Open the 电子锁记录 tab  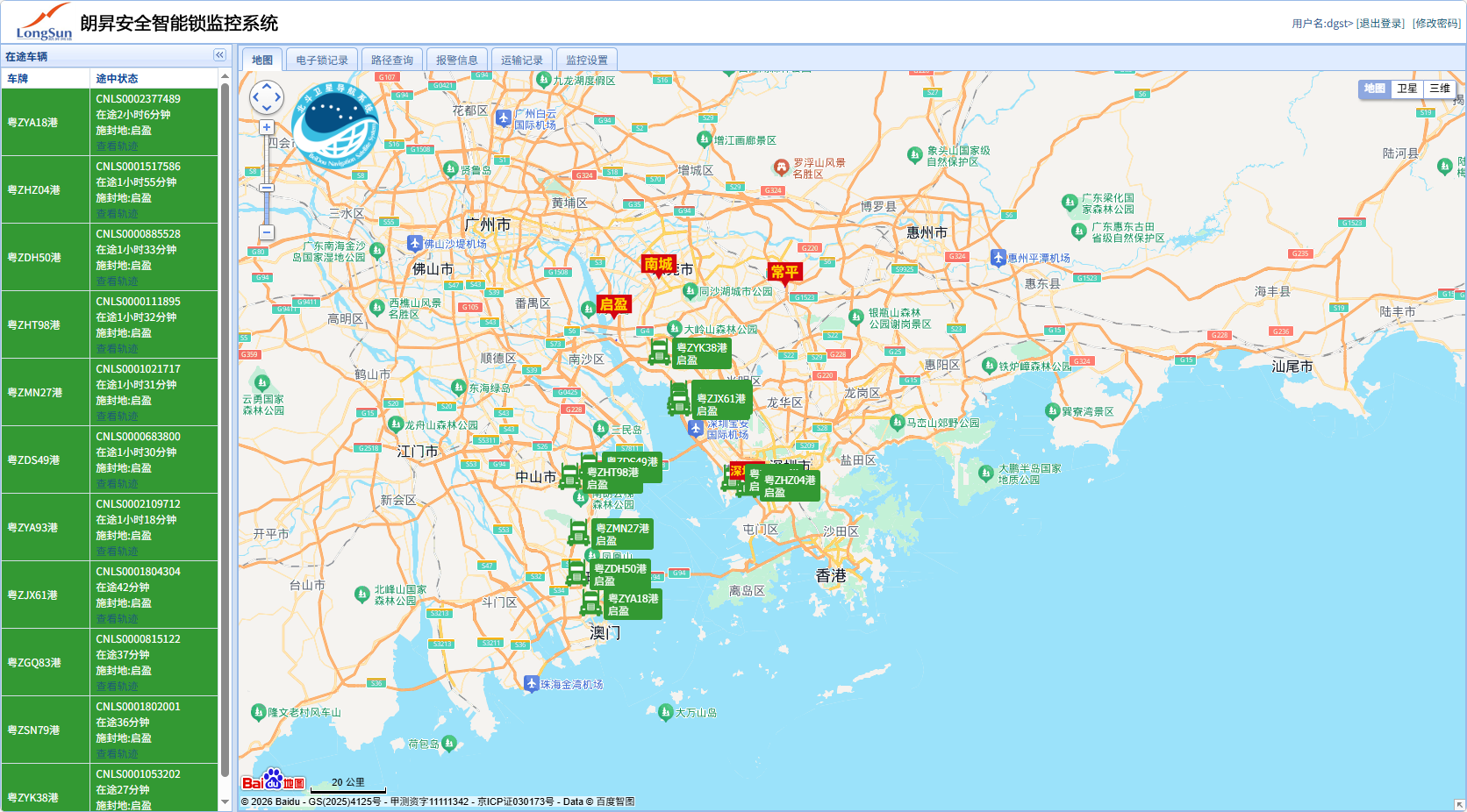pos(322,60)
